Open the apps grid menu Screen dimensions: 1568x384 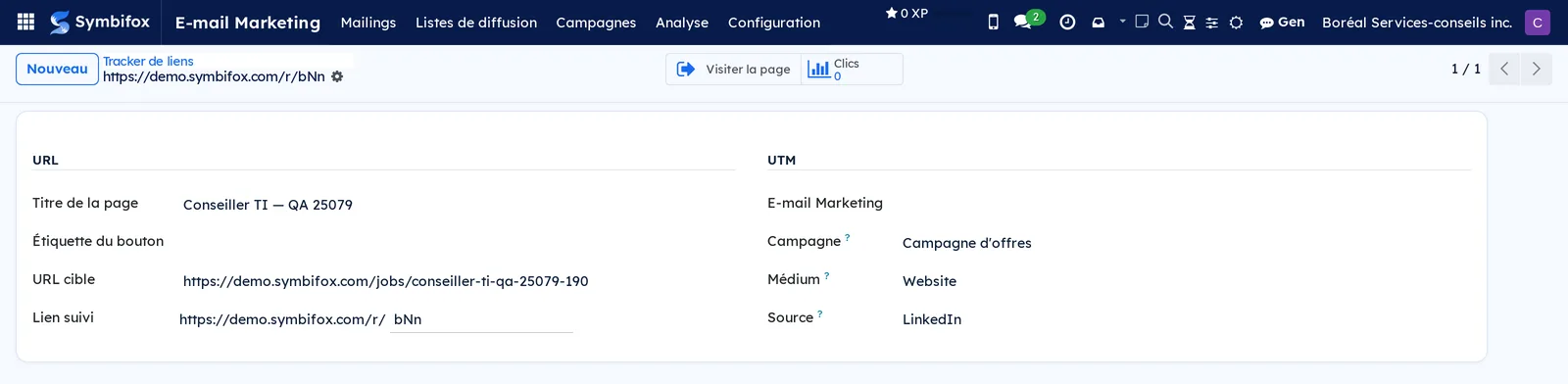click(26, 22)
